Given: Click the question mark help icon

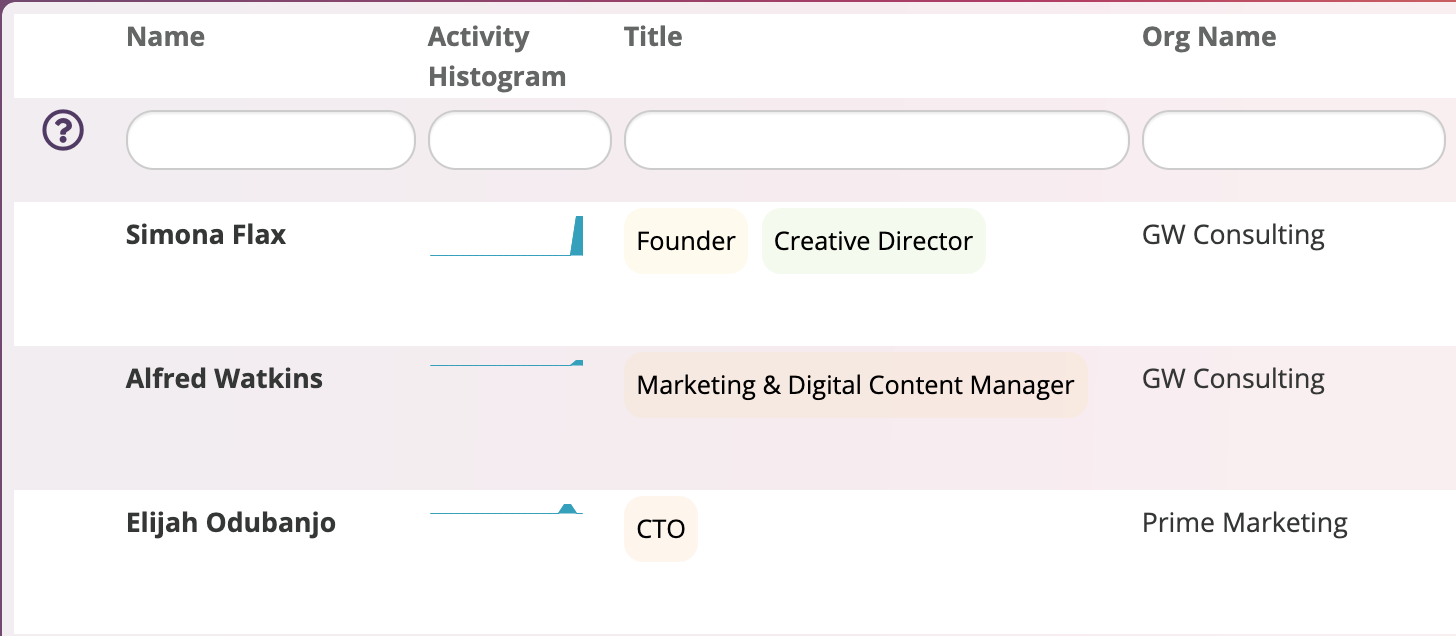Looking at the screenshot, I should (x=63, y=131).
